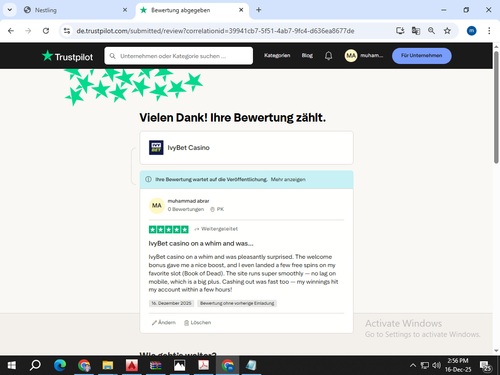The image size is (500, 375).
Task: Click reviewer name muhammad abrar
Action: tap(188, 201)
